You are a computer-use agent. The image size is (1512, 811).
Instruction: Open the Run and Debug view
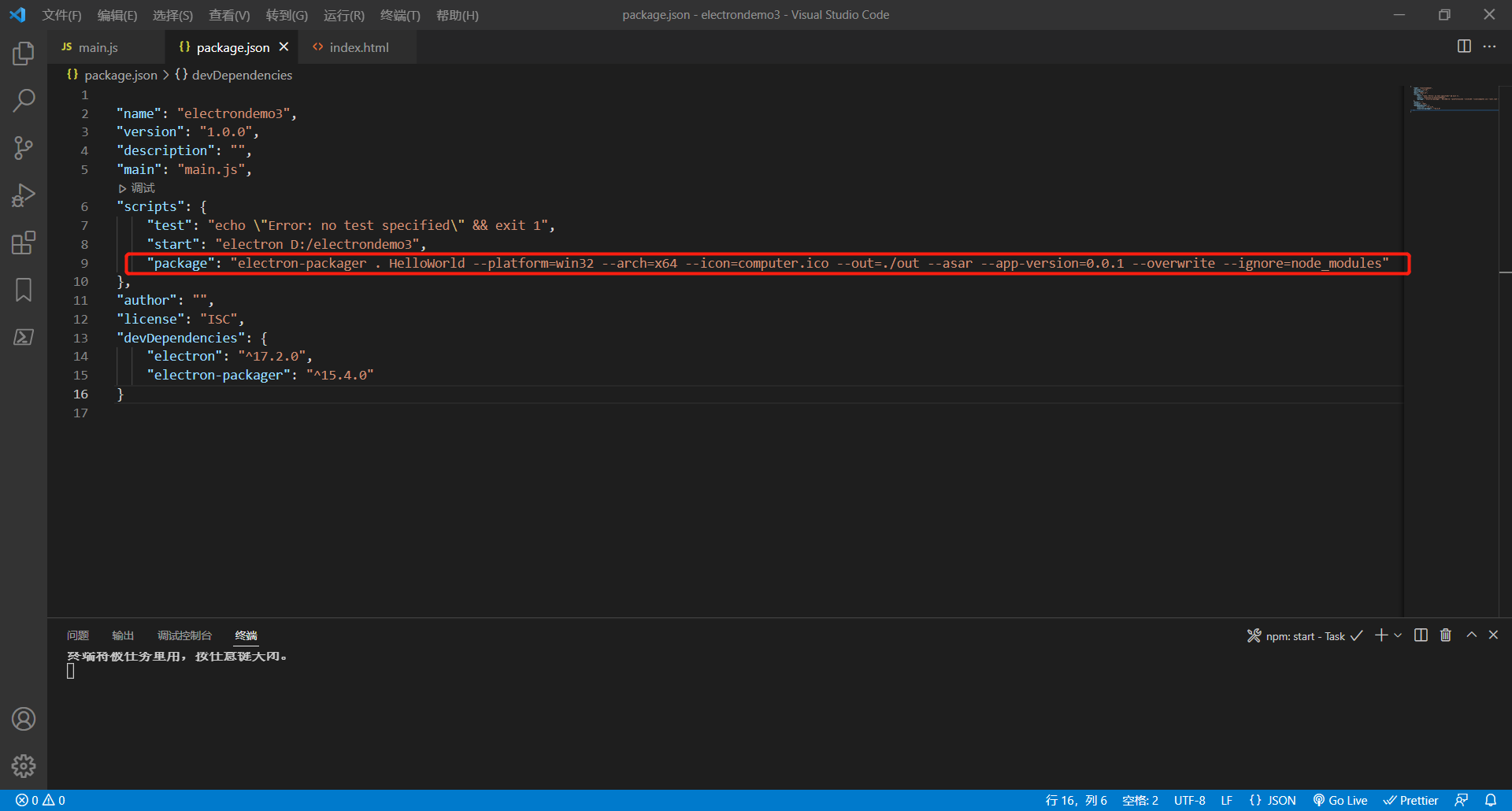point(24,195)
